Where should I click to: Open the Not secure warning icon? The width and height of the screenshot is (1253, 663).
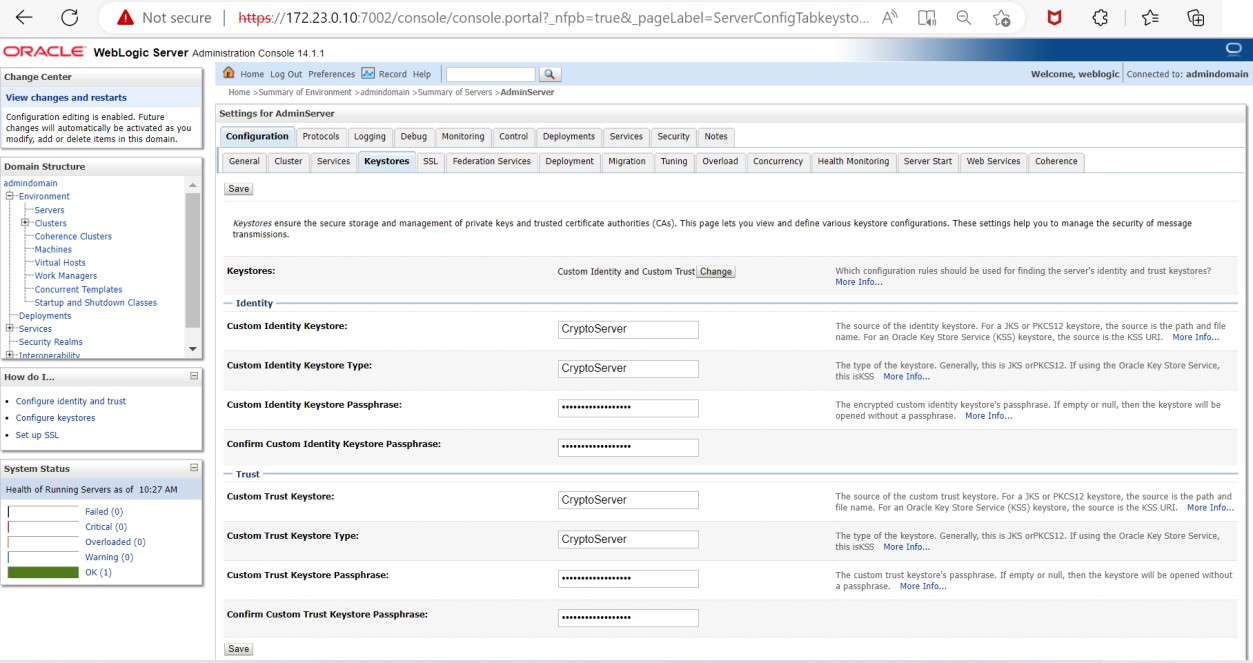point(125,18)
